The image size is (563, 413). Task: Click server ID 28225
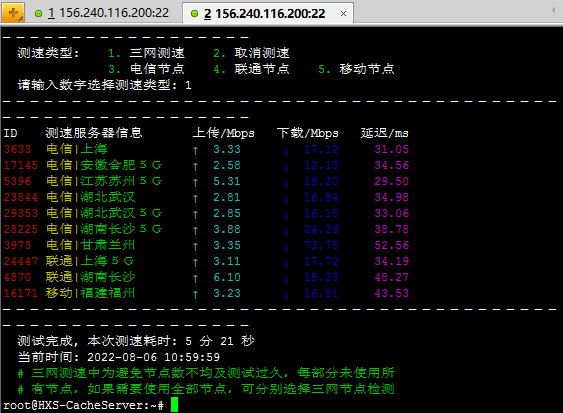[x=20, y=229]
